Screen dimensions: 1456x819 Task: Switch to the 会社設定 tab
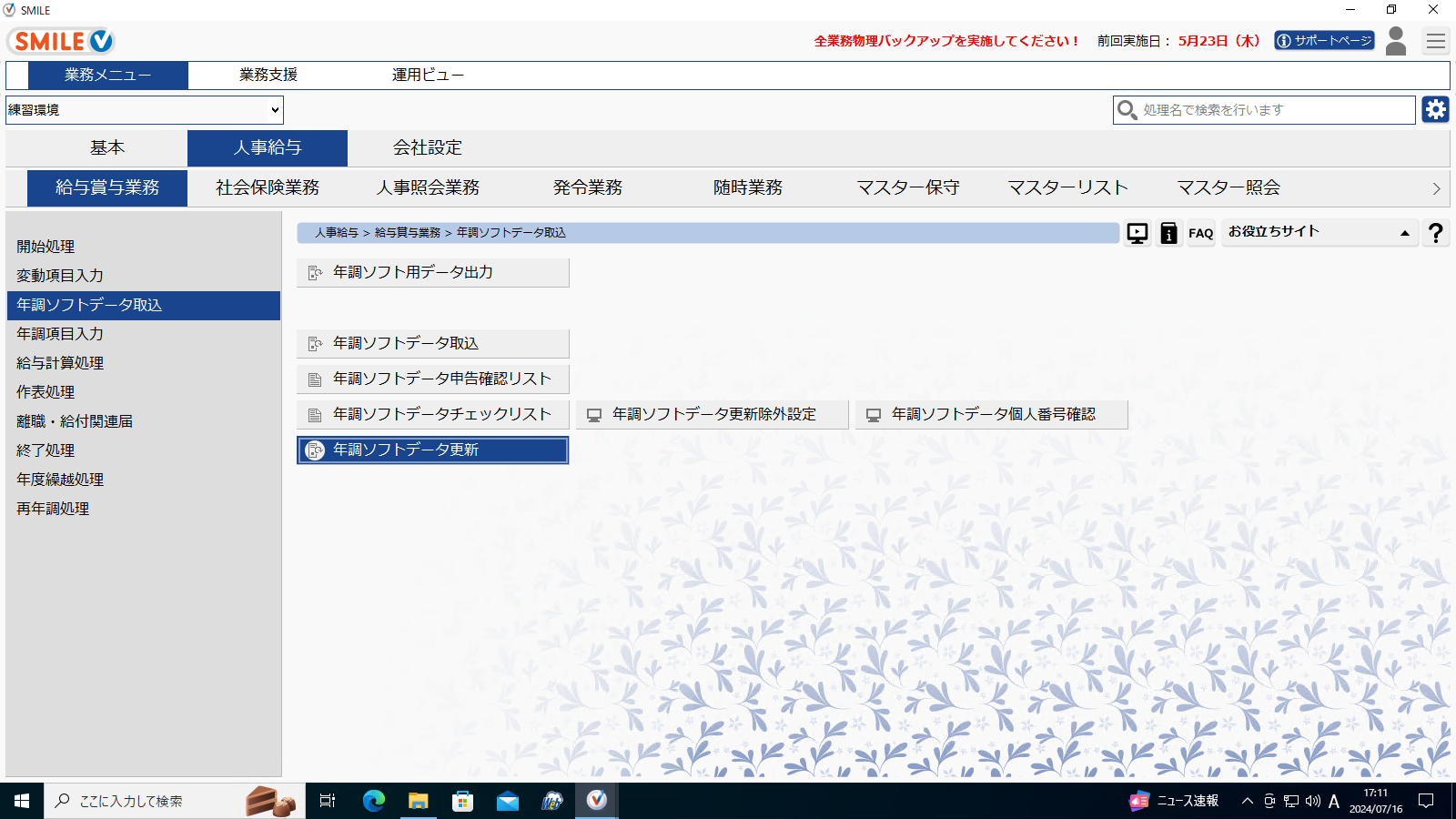click(427, 147)
